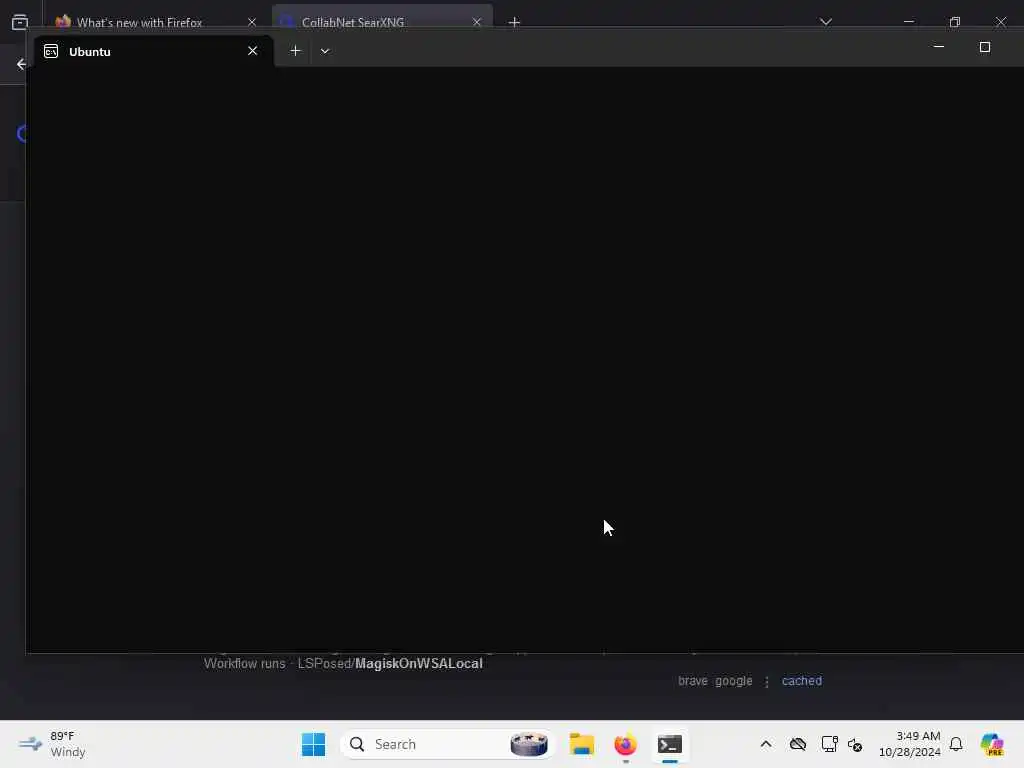Screen dimensions: 1024x768
Task: Open clock and calendar at 3:49 AM
Action: pos(909,744)
